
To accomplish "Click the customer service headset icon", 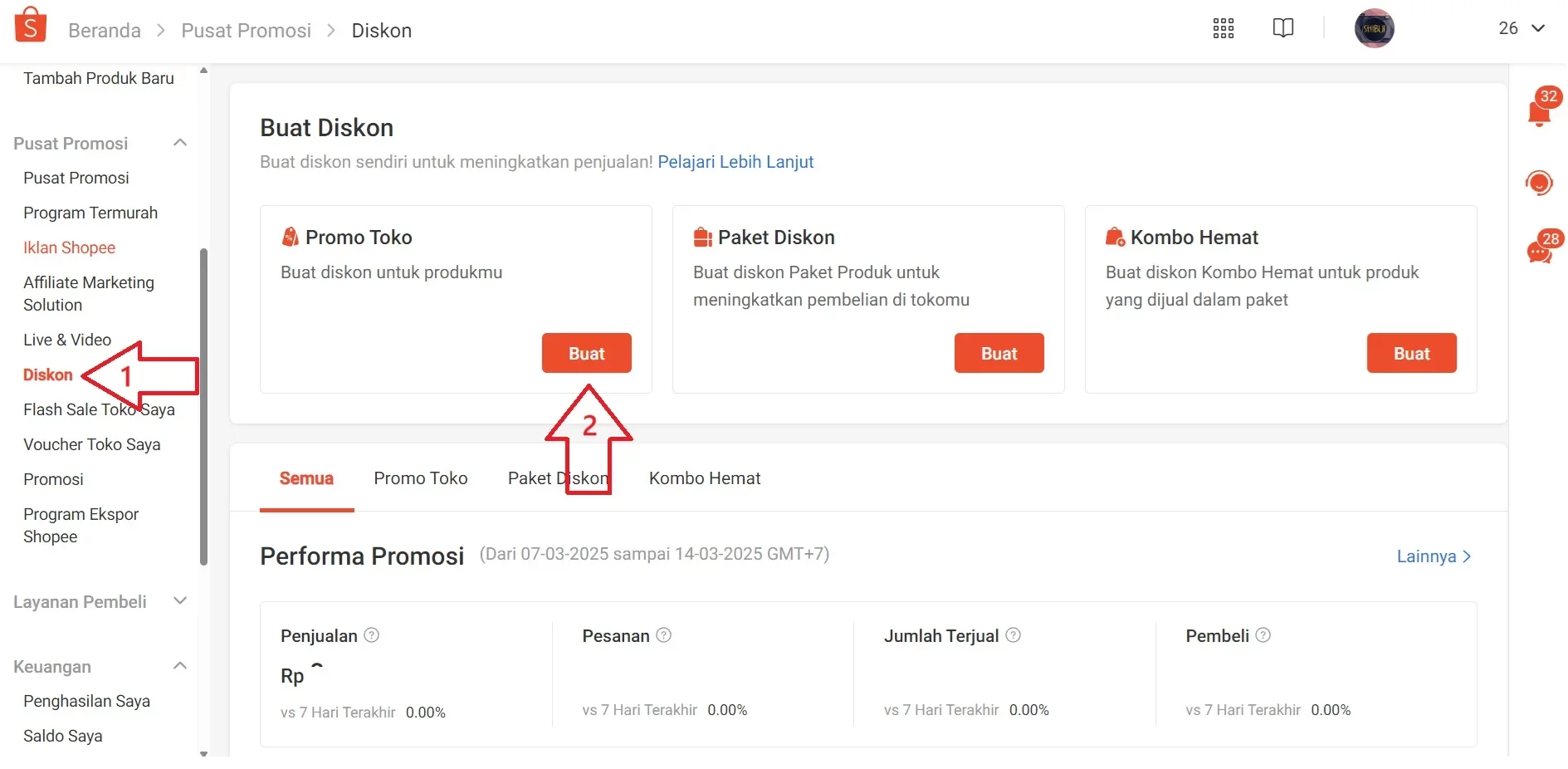I will tap(1540, 184).
